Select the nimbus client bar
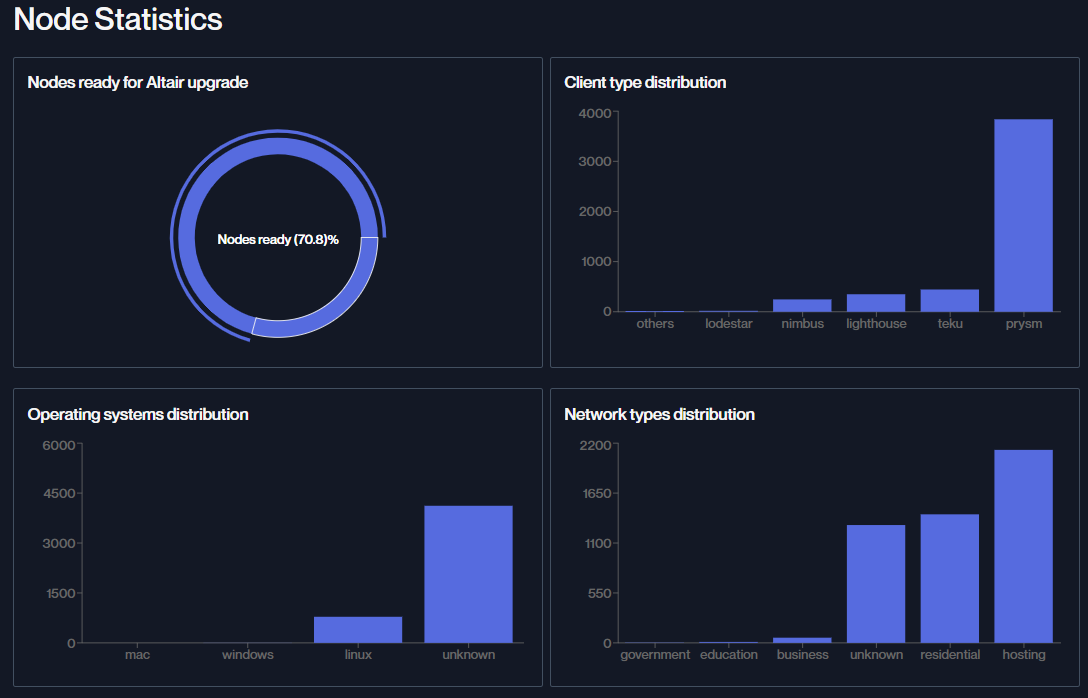This screenshot has height=698, width=1088. 802,305
